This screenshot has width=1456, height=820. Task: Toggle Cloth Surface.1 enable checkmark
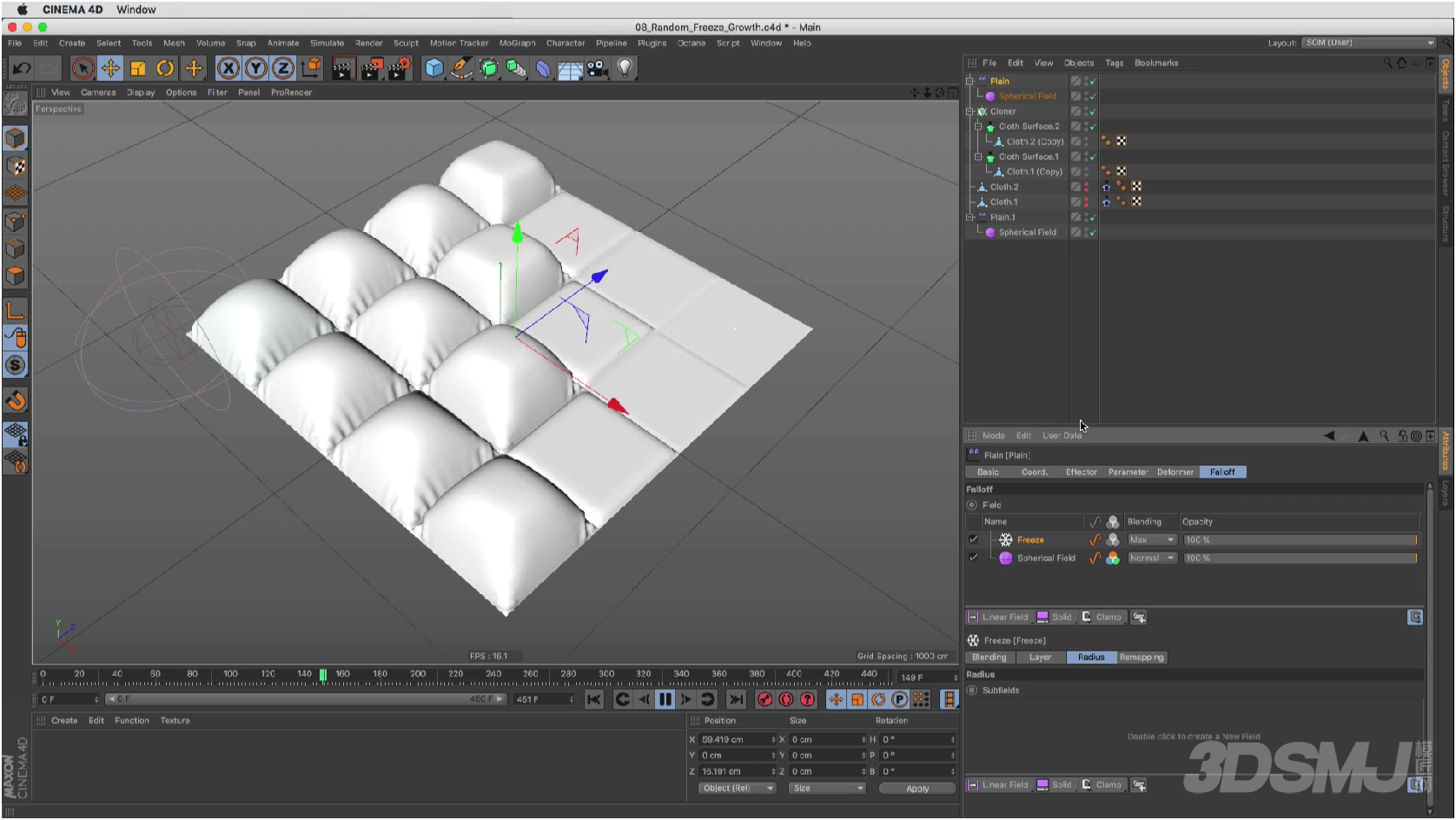pos(1093,156)
